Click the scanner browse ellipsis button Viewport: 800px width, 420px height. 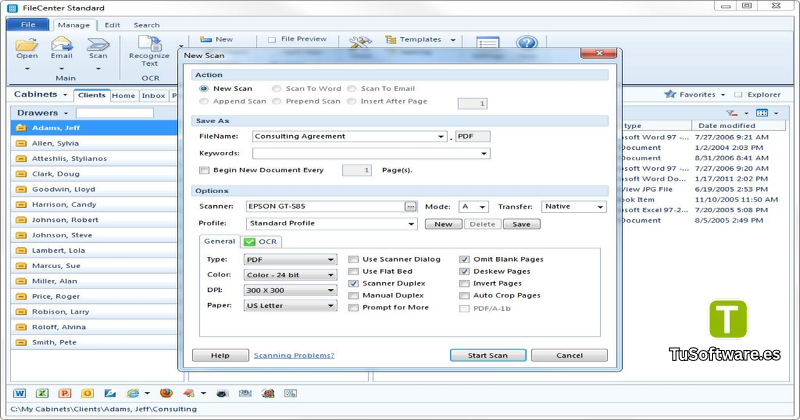(411, 207)
